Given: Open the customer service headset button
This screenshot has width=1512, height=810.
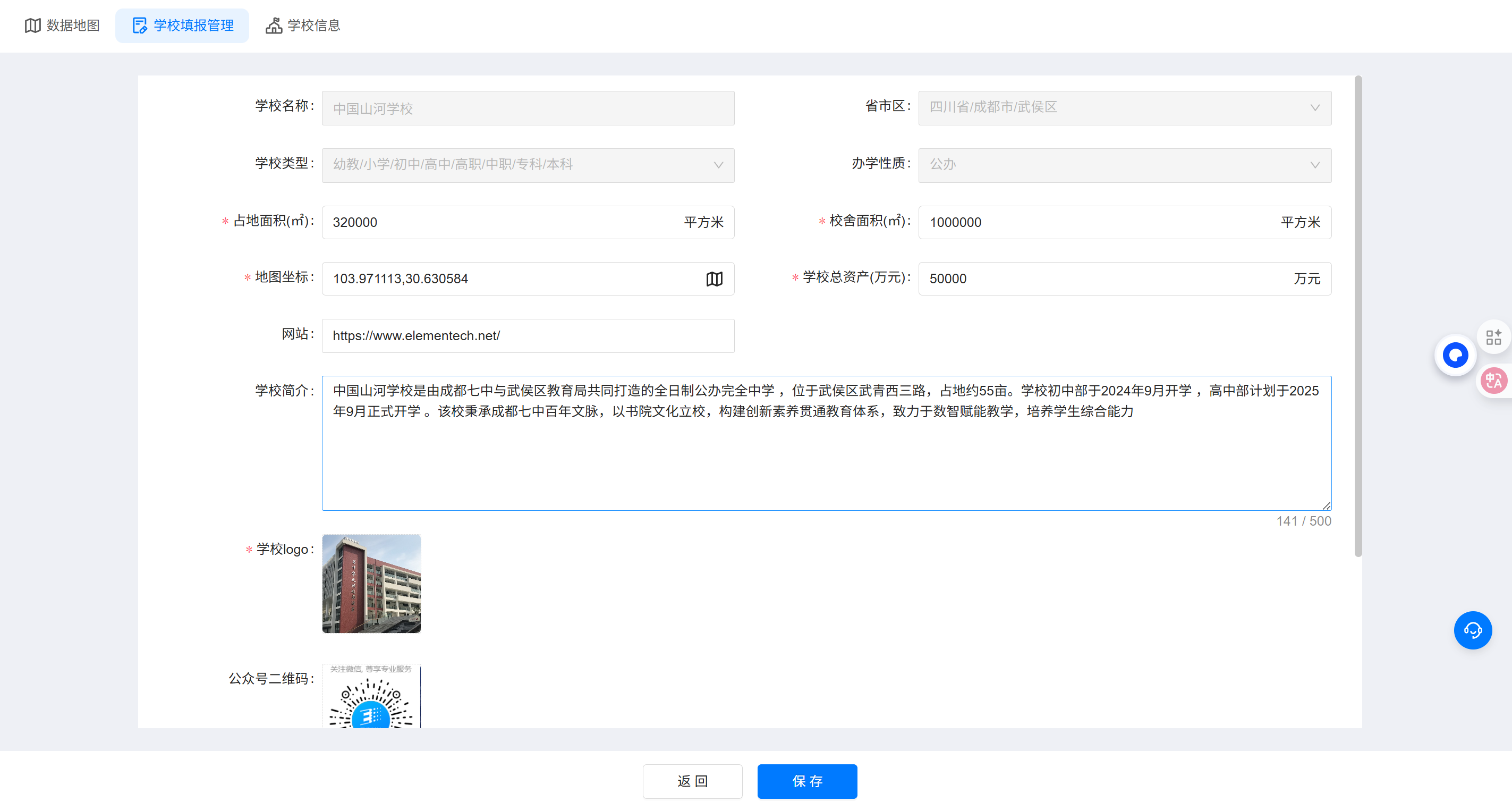Looking at the screenshot, I should point(1472,630).
